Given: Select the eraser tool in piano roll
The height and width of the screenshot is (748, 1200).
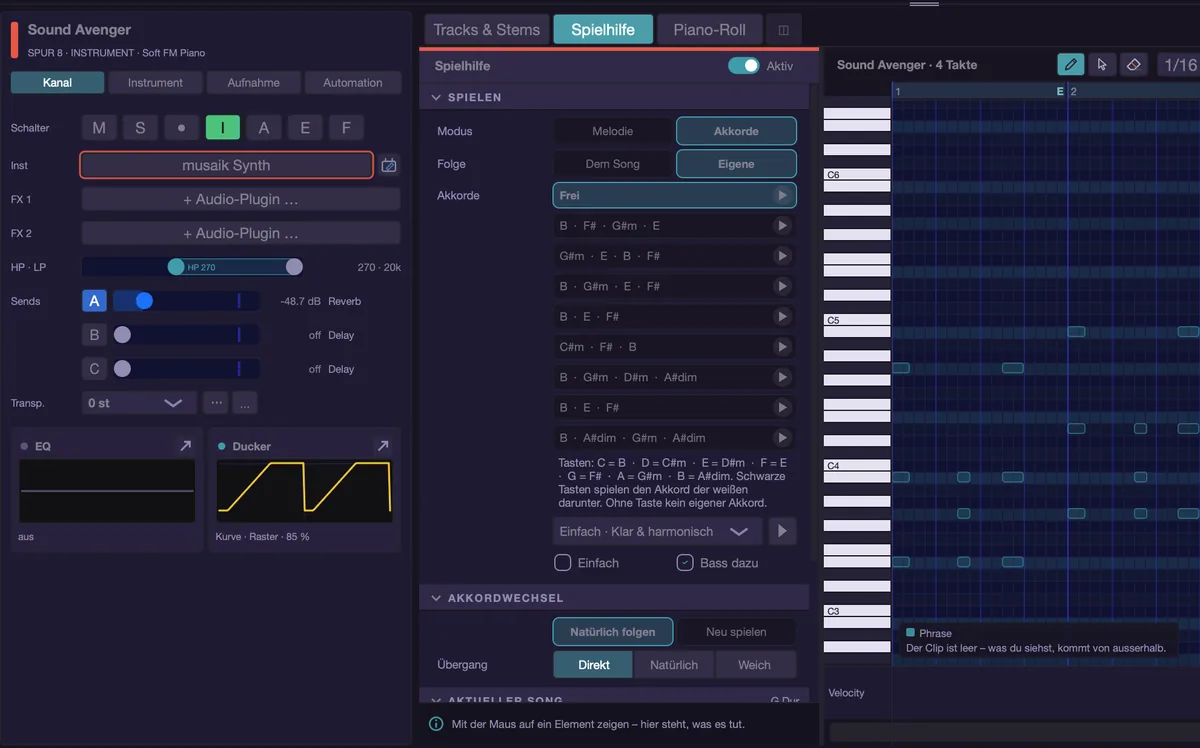Looking at the screenshot, I should pyautogui.click(x=1133, y=64).
